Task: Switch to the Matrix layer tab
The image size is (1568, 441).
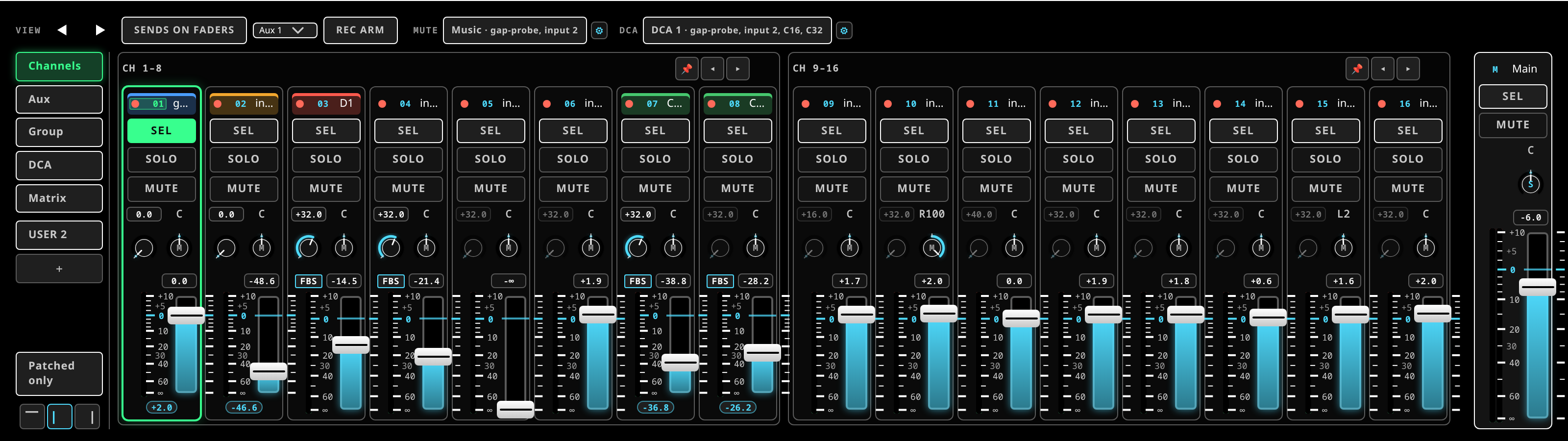Action: (x=59, y=198)
